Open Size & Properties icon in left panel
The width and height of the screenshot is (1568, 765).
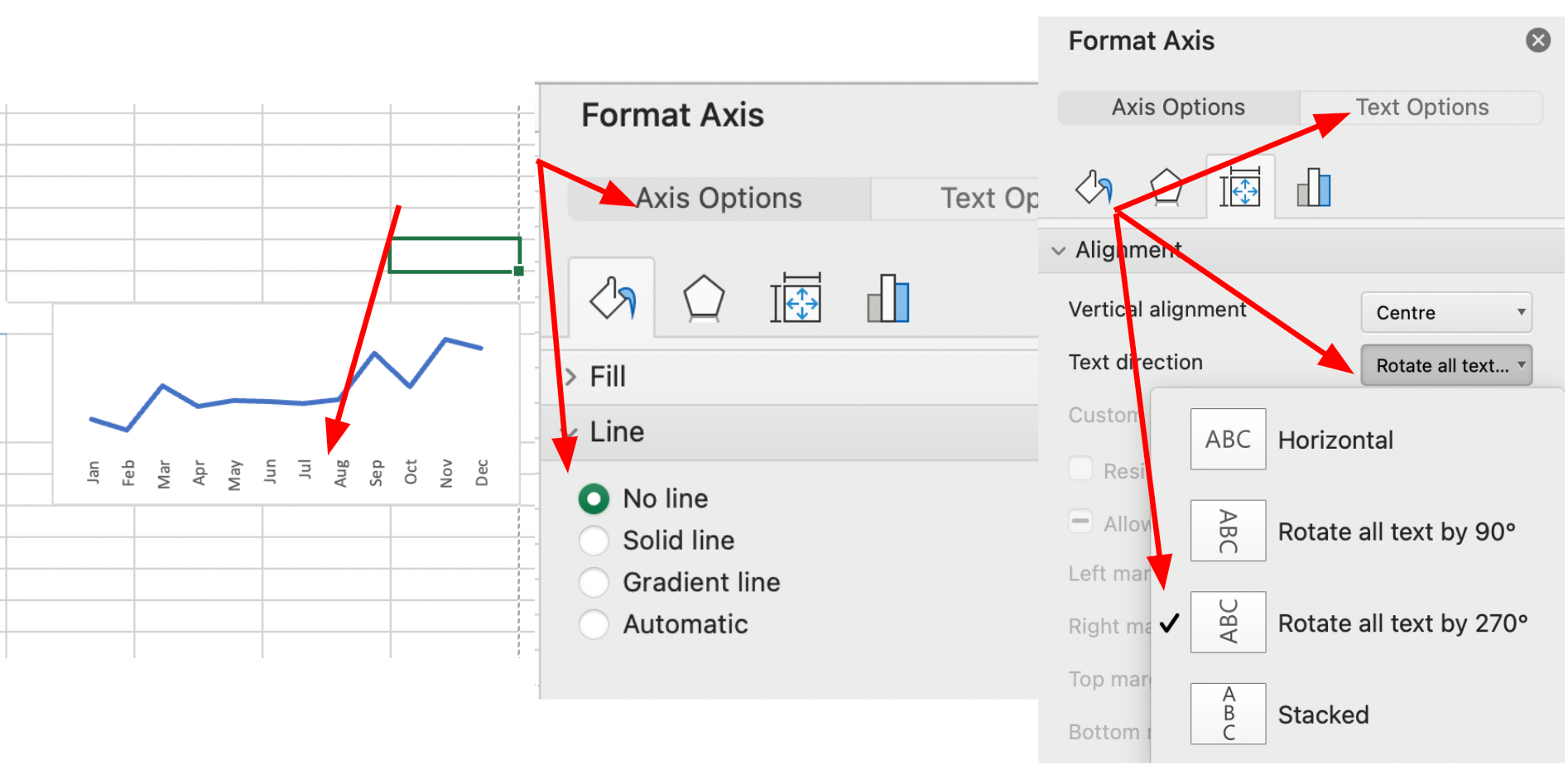796,298
